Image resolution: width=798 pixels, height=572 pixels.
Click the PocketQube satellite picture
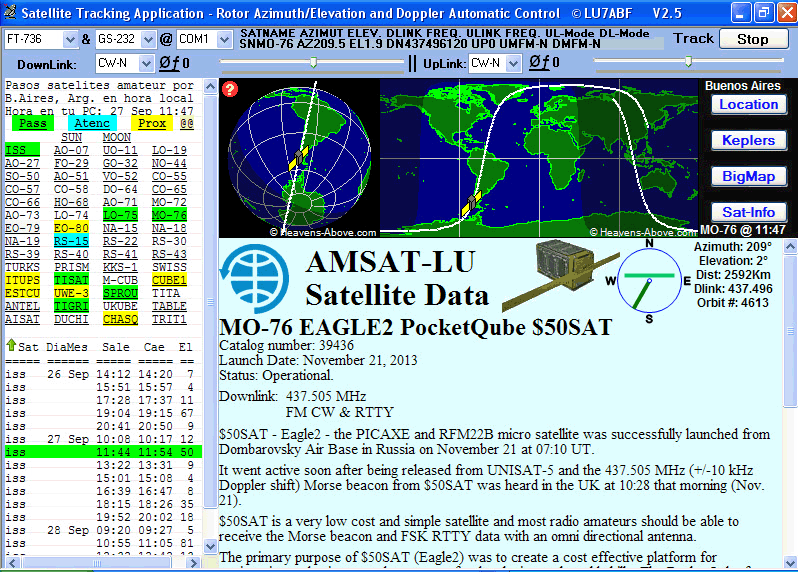tap(560, 274)
